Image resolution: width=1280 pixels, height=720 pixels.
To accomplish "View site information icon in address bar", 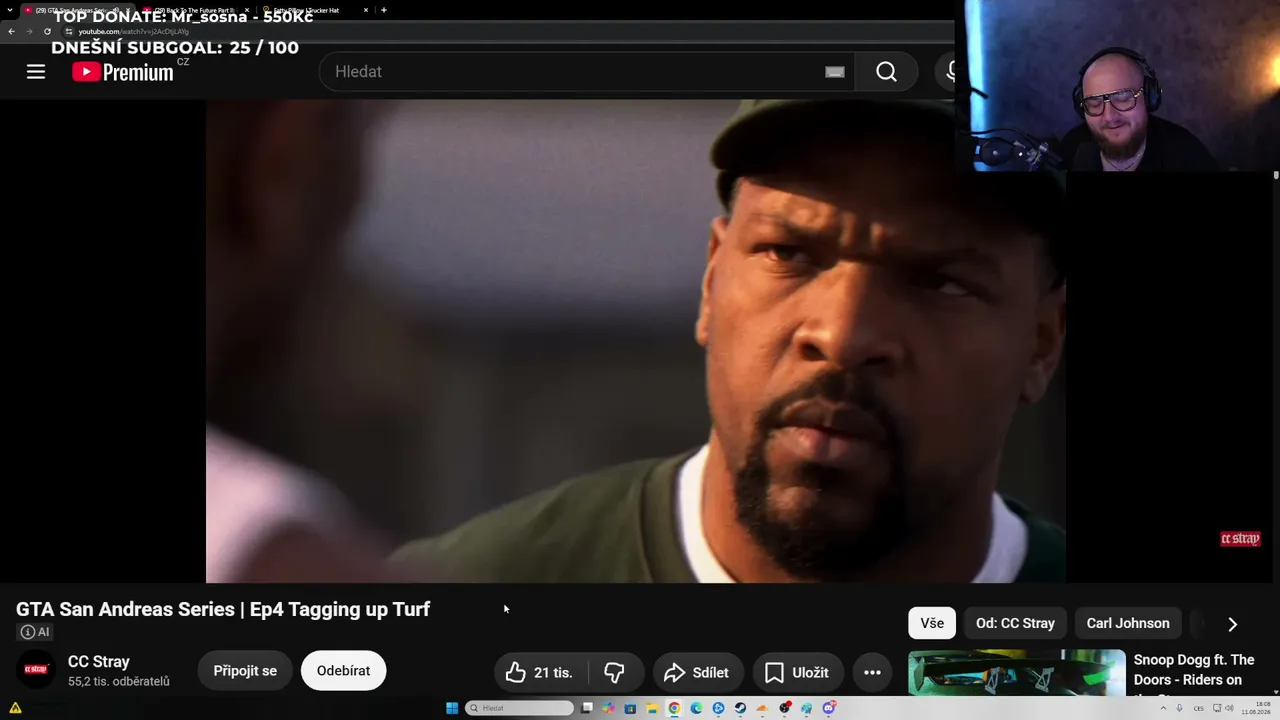I will pos(69,31).
